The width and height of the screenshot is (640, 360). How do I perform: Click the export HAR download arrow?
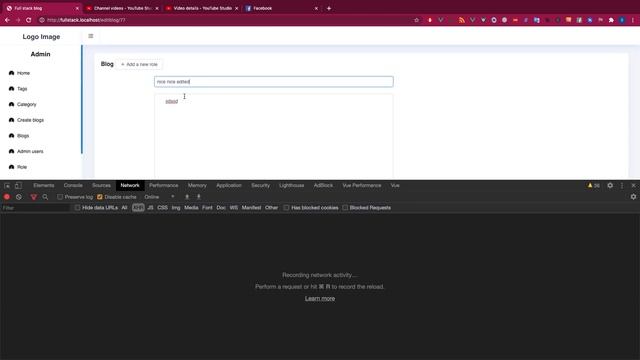point(199,197)
